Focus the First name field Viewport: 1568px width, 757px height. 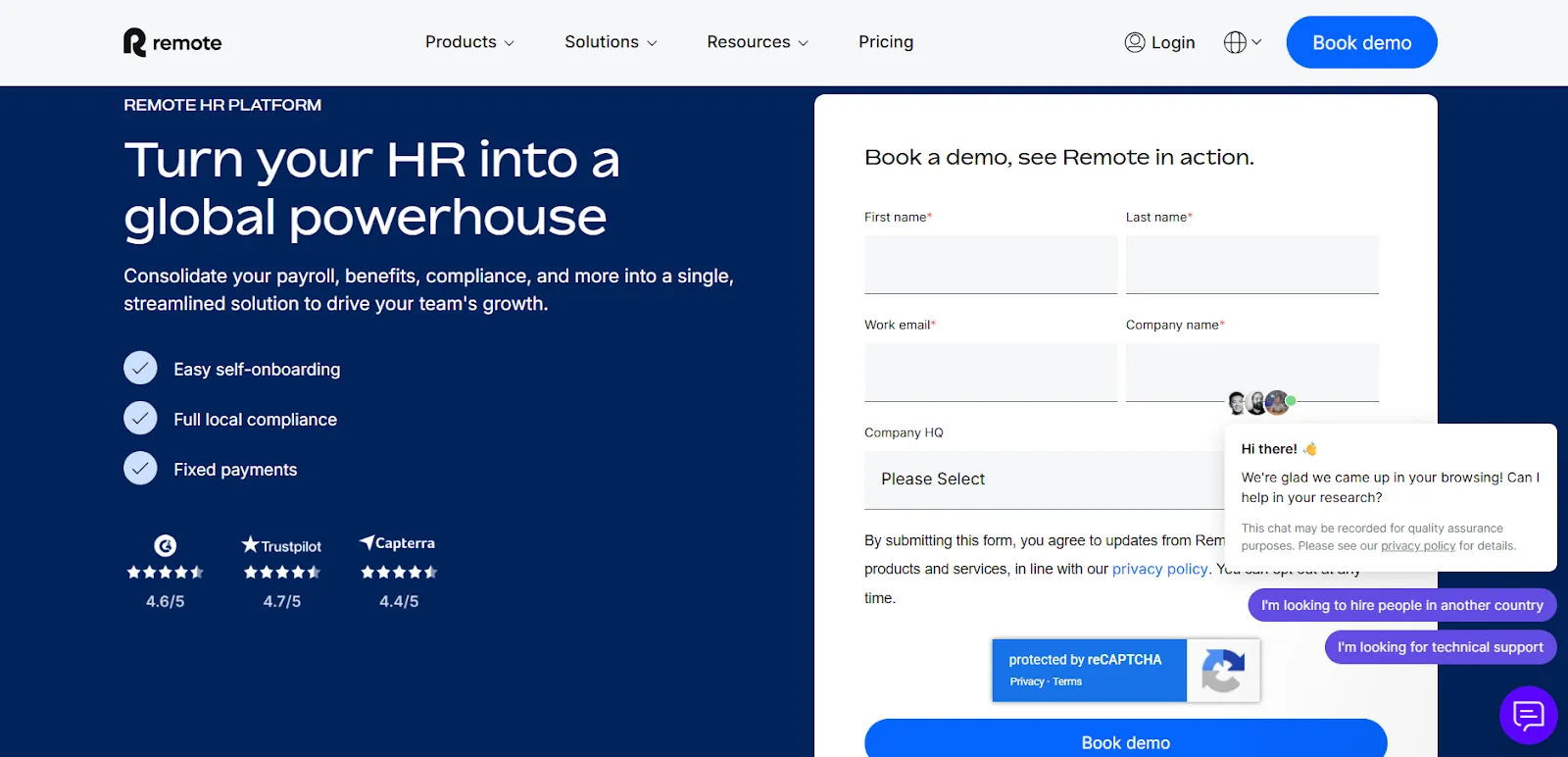[x=991, y=264]
